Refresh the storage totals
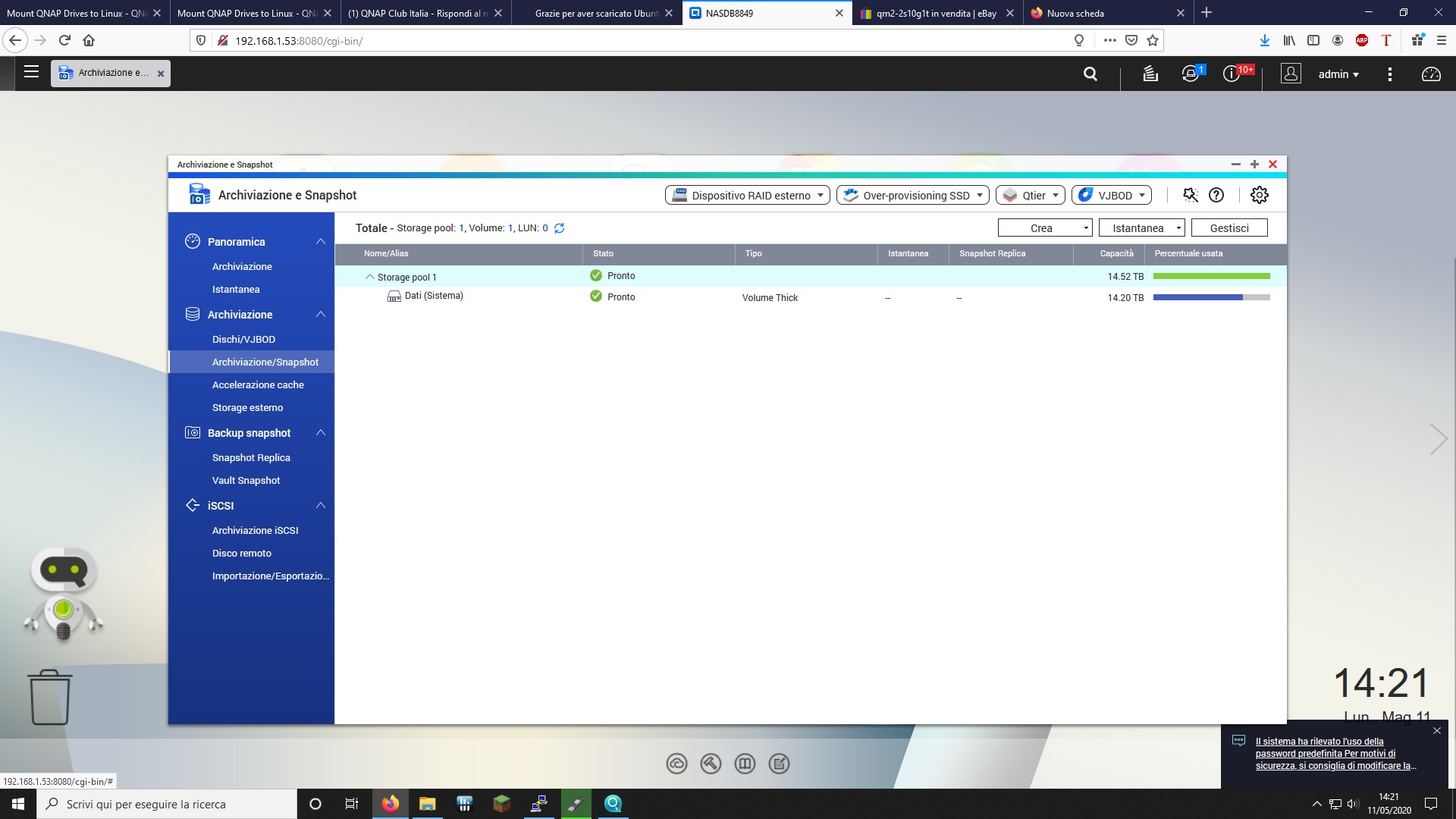Image resolution: width=1456 pixels, height=819 pixels. 559,228
